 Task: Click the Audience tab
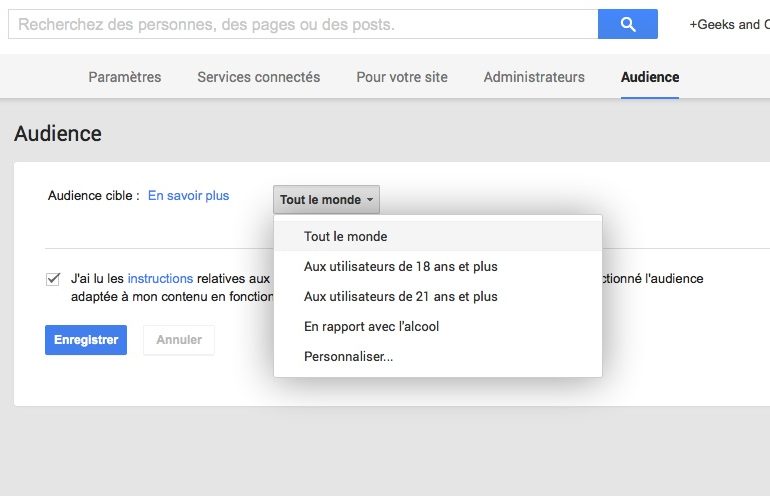650,77
